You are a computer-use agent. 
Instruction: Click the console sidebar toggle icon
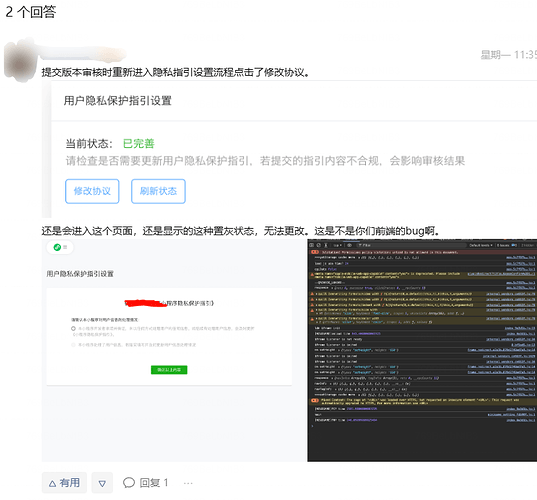point(312,245)
